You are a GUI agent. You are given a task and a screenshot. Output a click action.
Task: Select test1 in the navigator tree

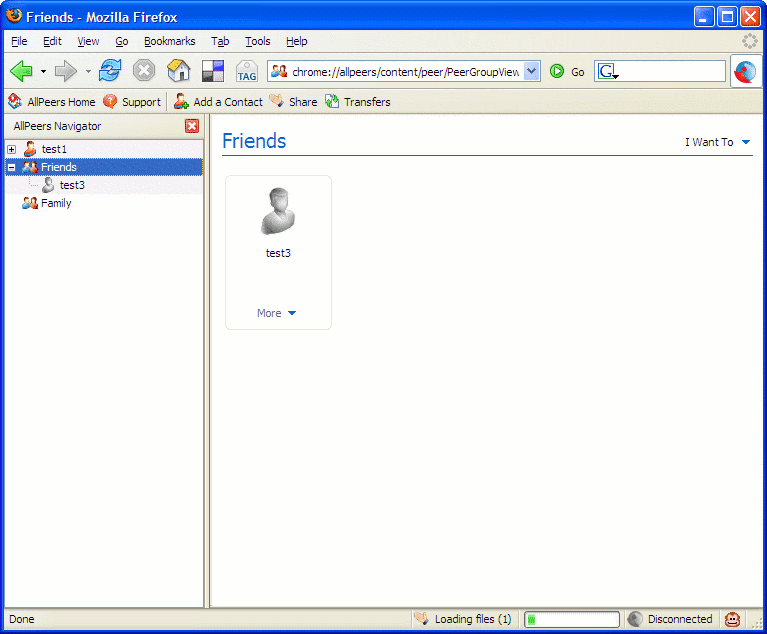coord(54,149)
